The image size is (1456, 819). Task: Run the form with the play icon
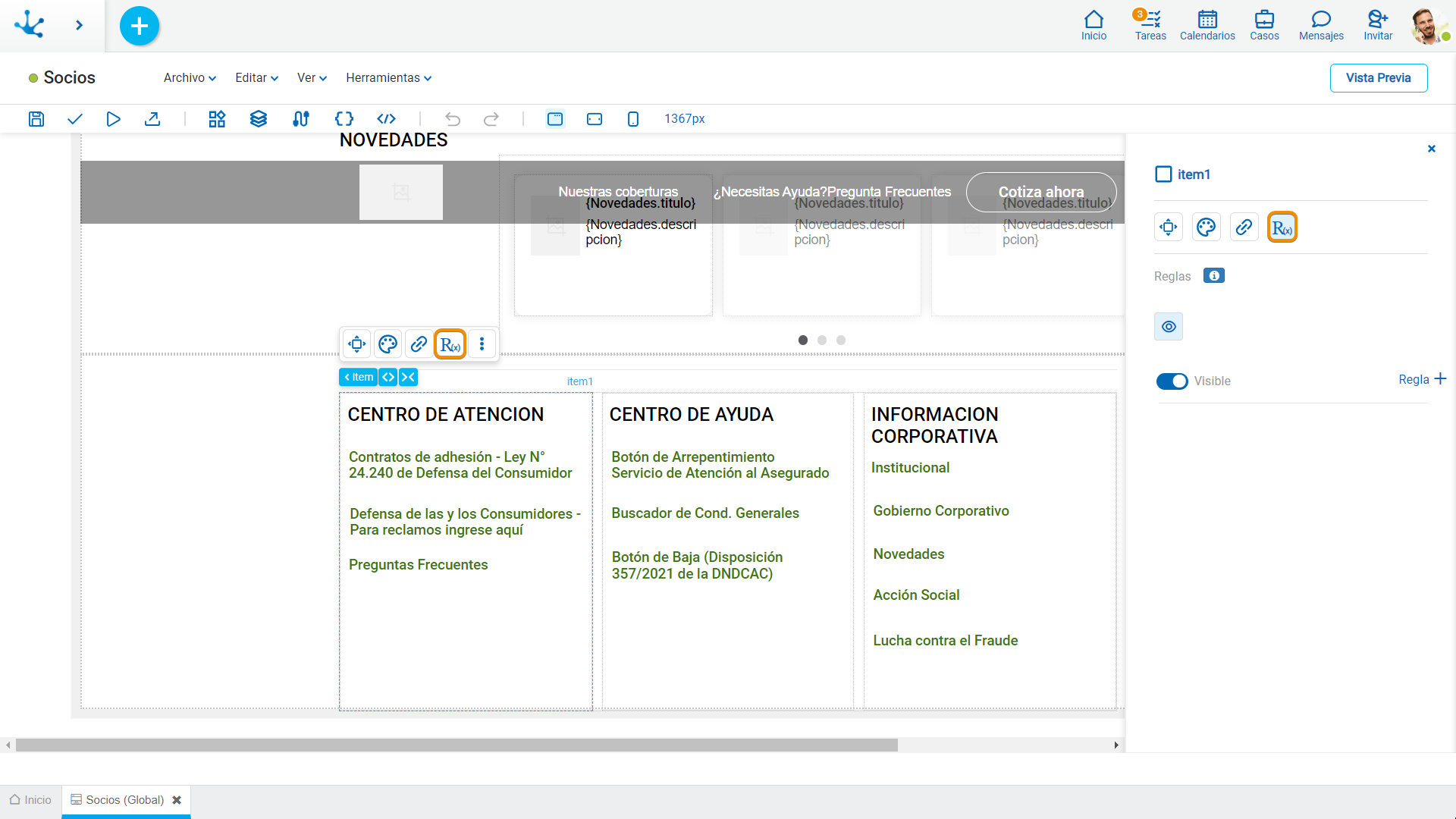pyautogui.click(x=113, y=119)
